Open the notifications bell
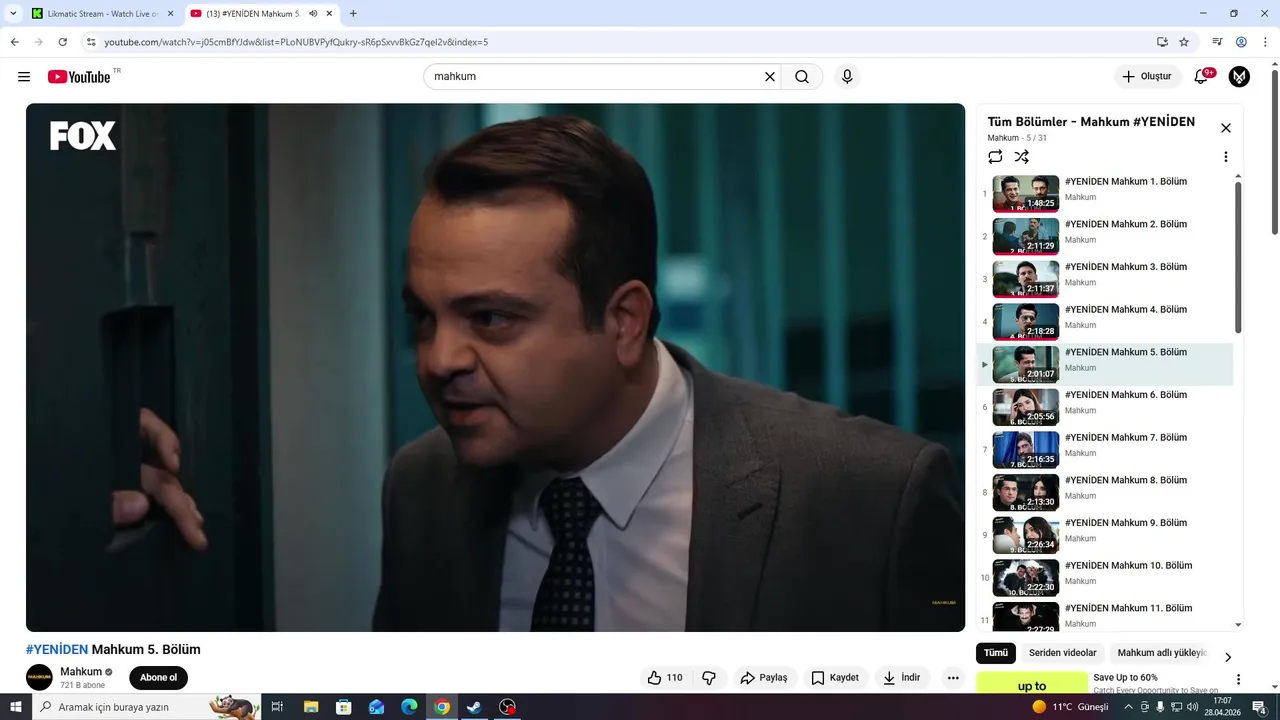The height and width of the screenshot is (720, 1280). coord(1202,77)
